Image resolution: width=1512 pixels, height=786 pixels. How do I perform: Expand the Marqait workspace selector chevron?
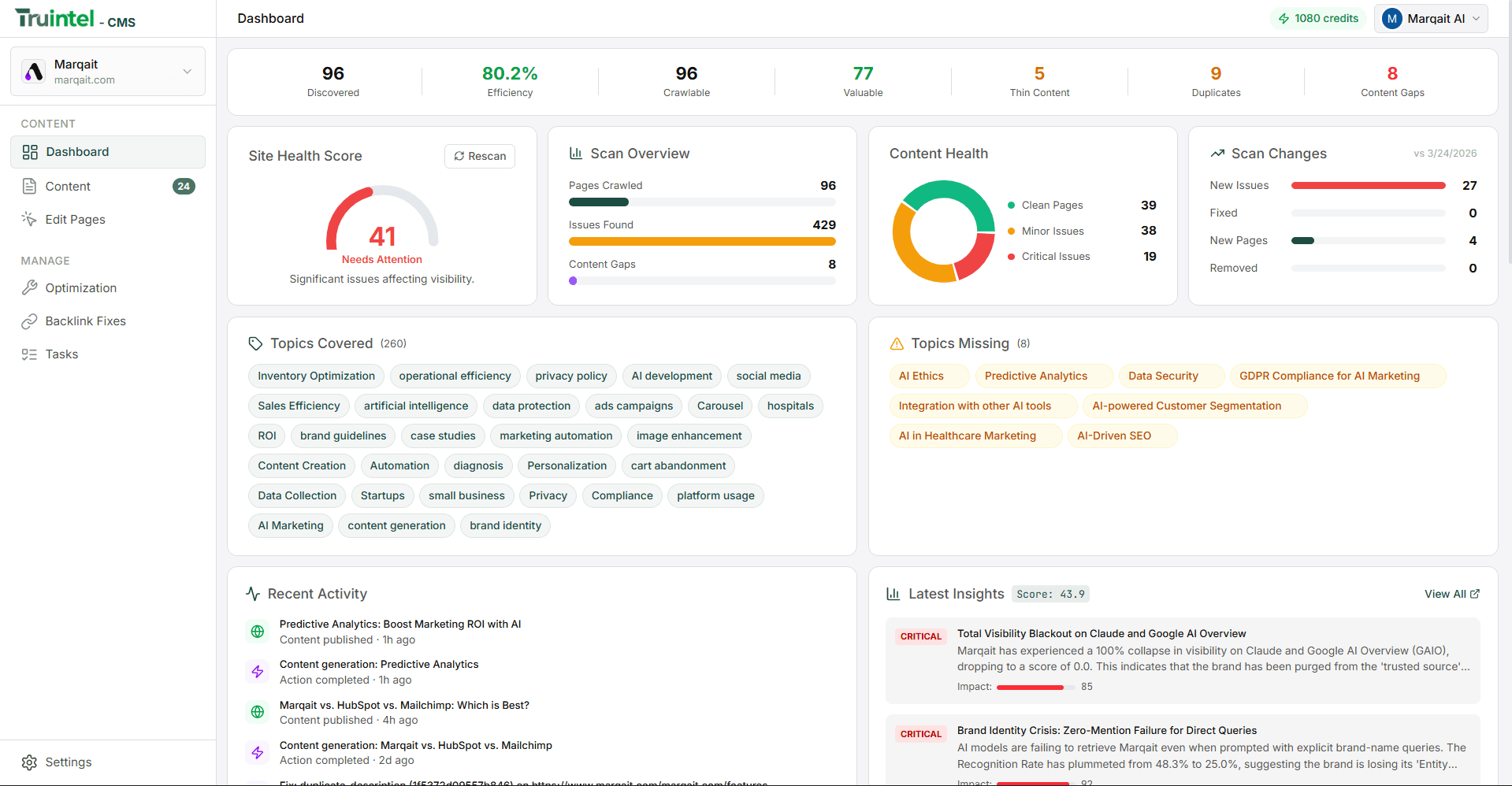(187, 71)
